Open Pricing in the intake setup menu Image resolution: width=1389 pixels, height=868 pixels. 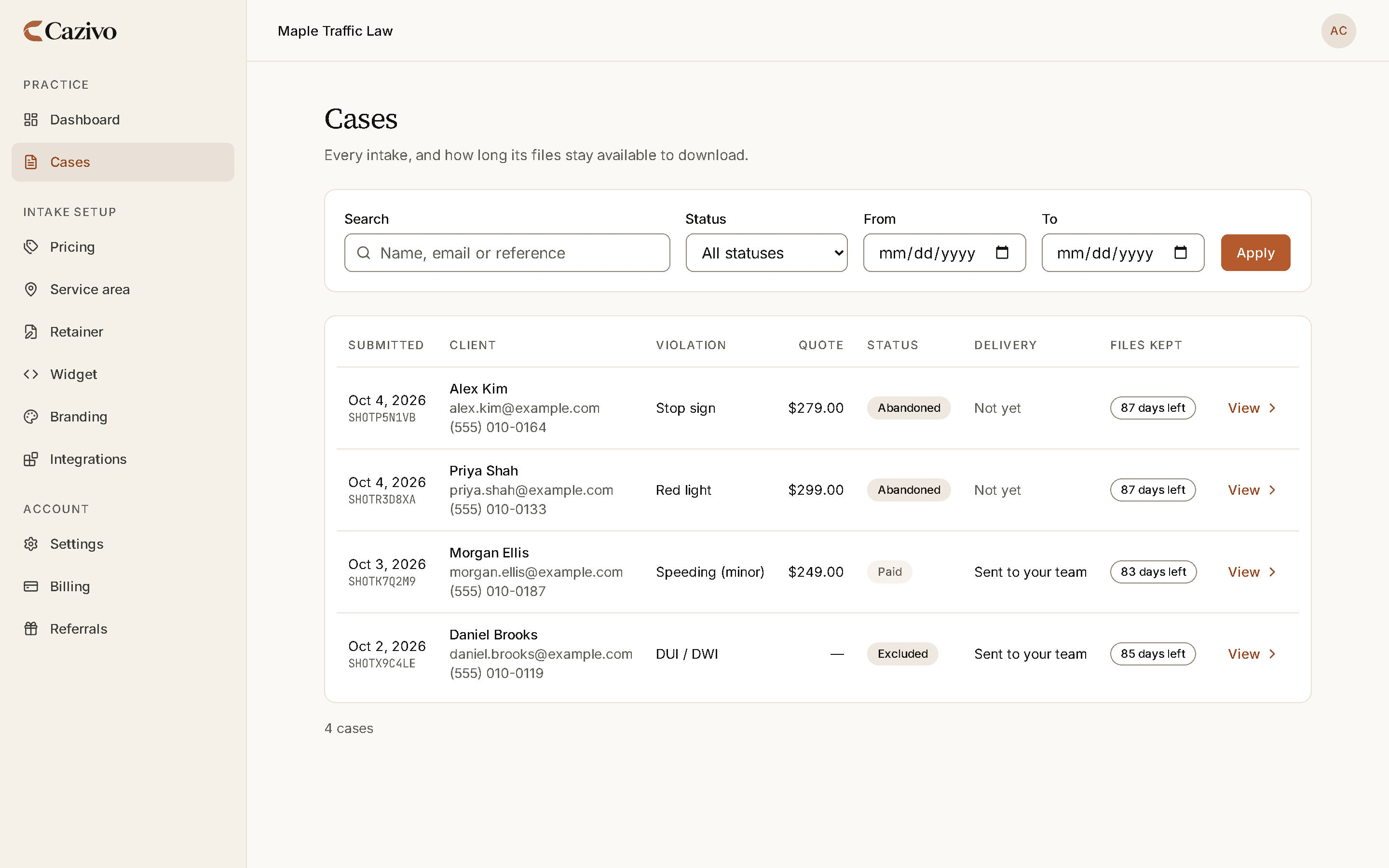(x=123, y=247)
